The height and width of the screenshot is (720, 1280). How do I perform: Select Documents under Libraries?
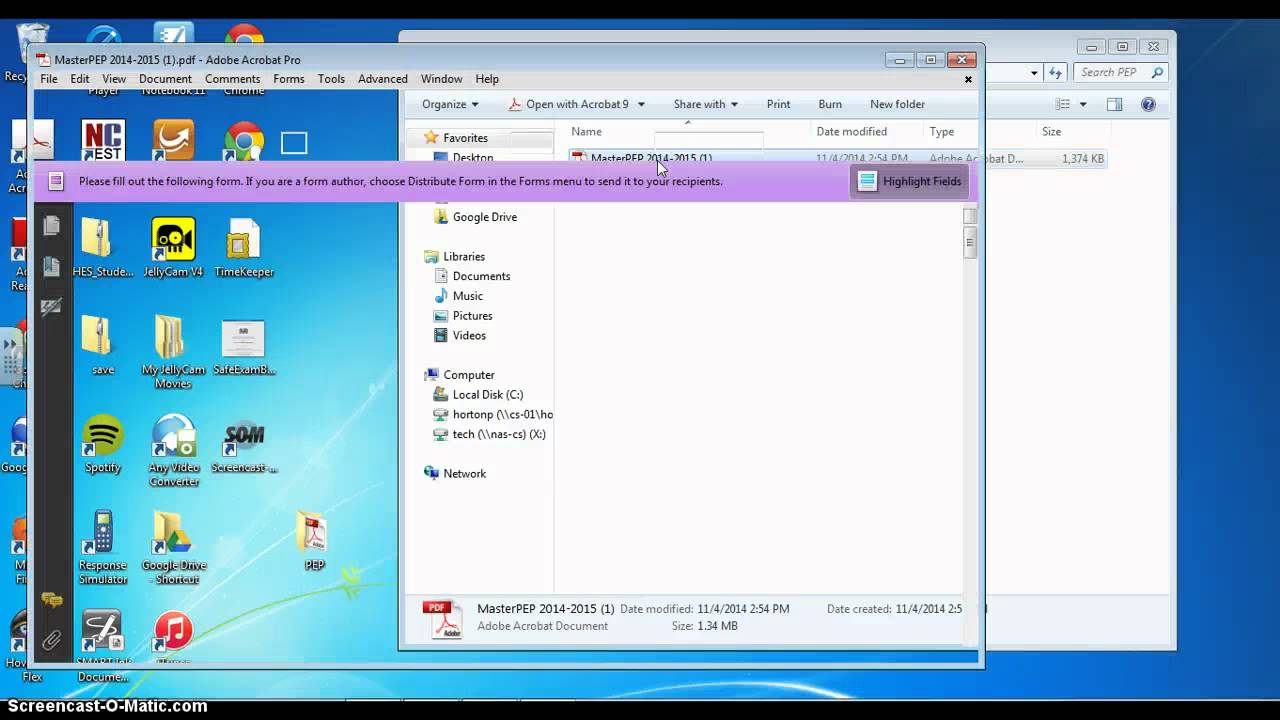(x=481, y=276)
